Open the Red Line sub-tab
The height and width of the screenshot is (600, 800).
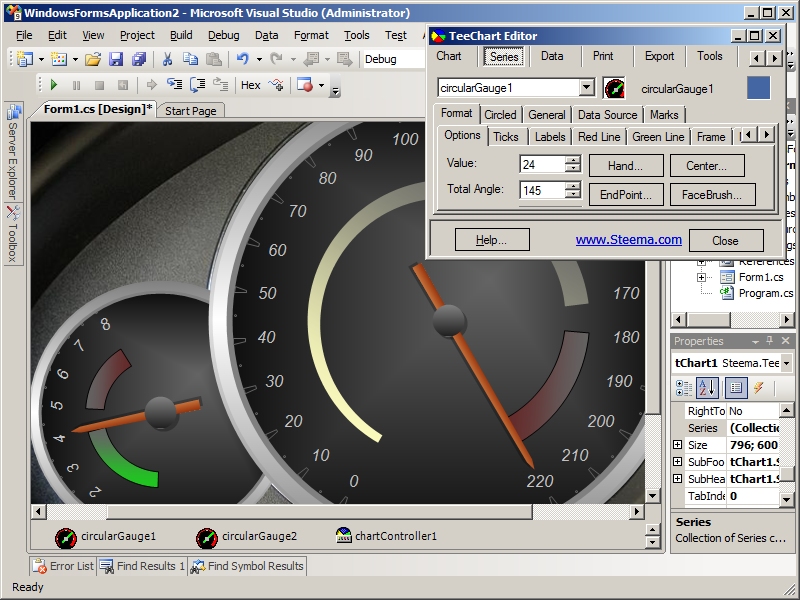[x=599, y=137]
